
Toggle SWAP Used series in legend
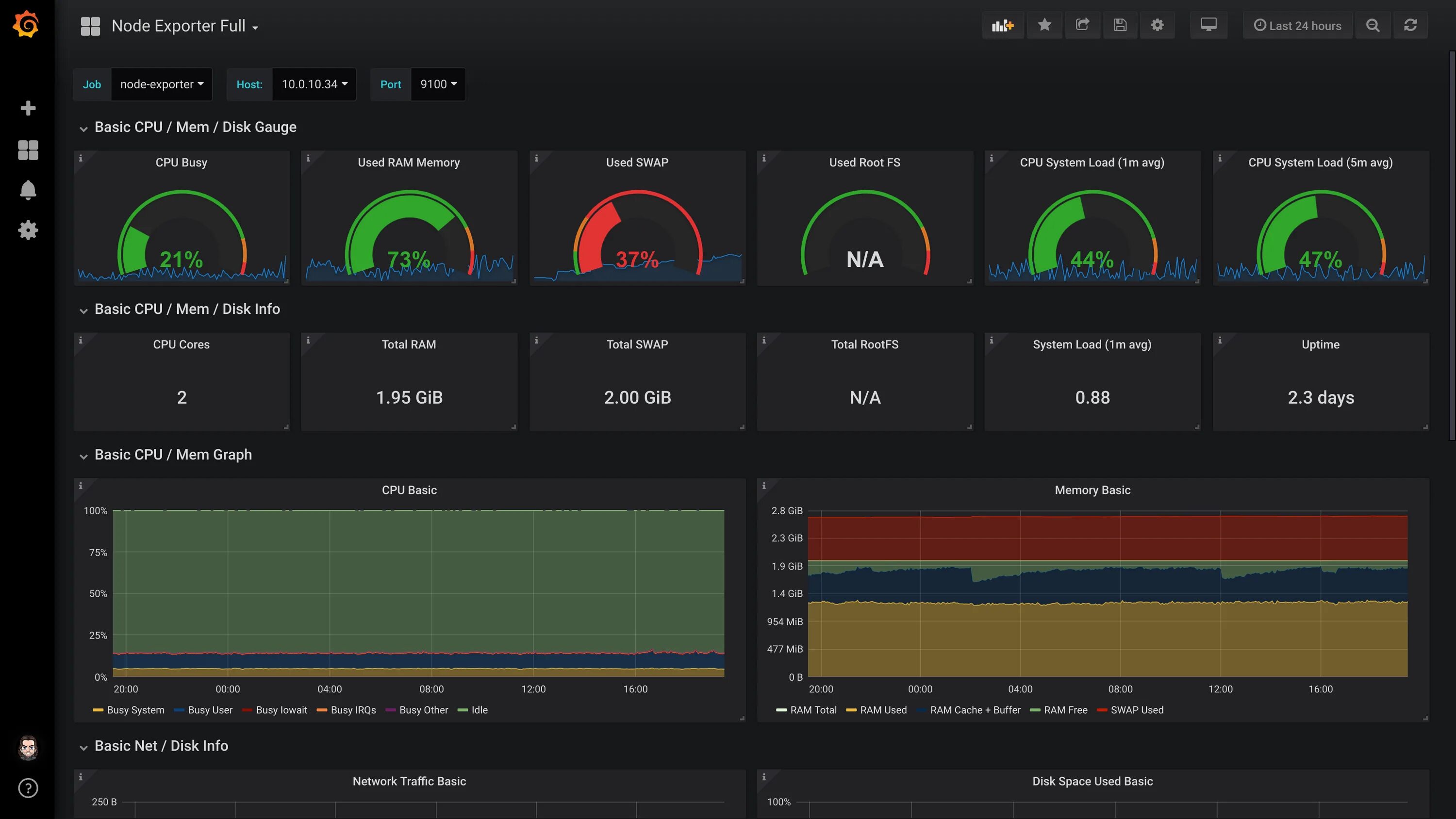[1137, 710]
